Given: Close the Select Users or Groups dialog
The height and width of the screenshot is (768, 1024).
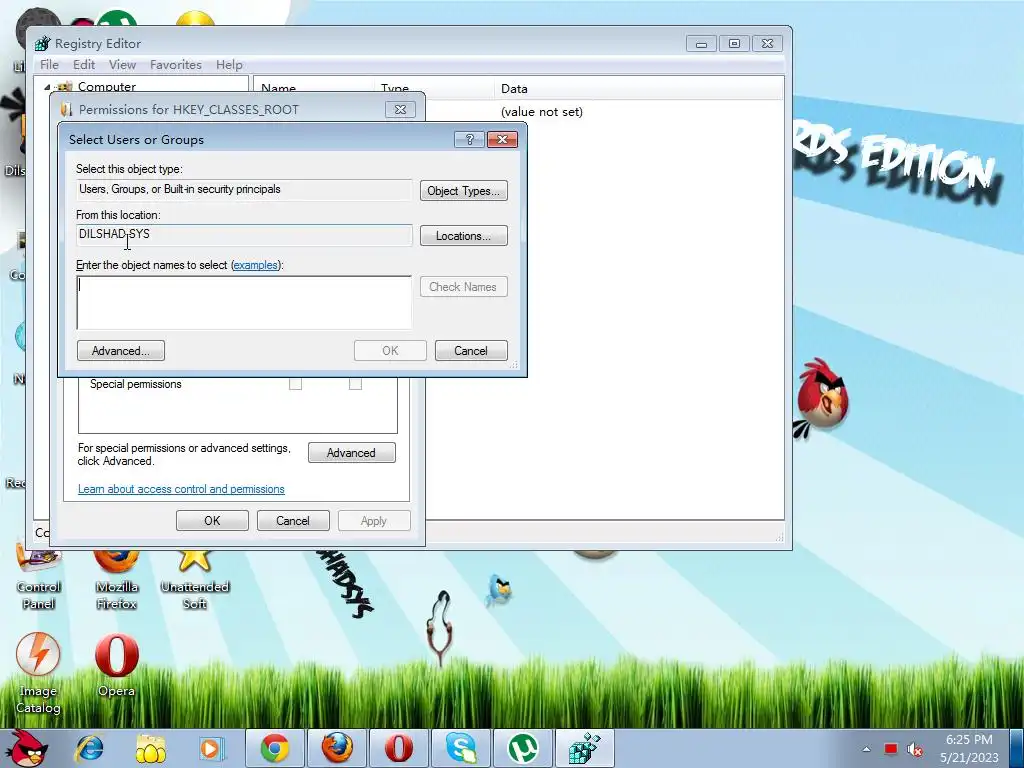Looking at the screenshot, I should pyautogui.click(x=502, y=139).
